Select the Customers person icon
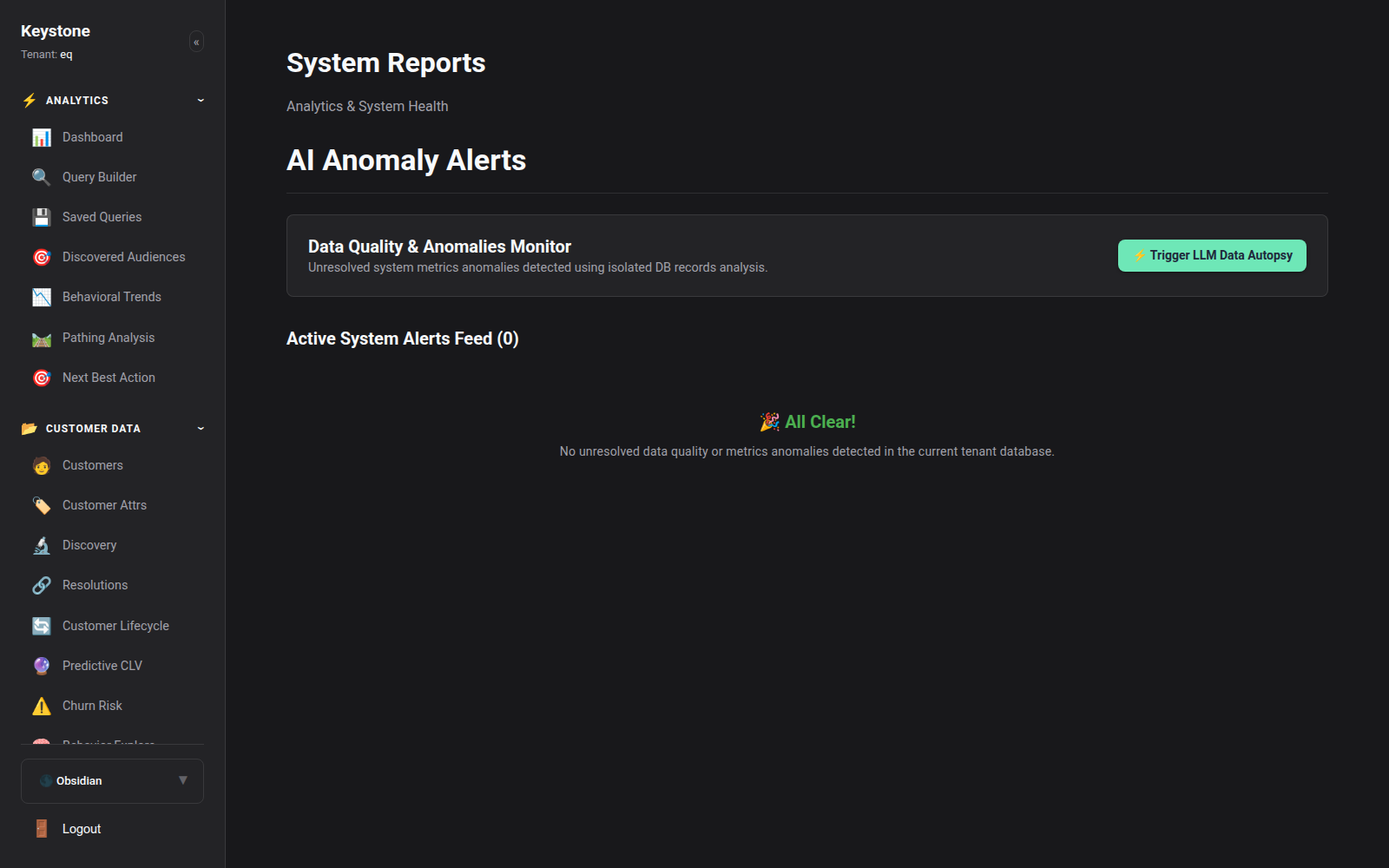This screenshot has height=868, width=1389. click(x=42, y=465)
